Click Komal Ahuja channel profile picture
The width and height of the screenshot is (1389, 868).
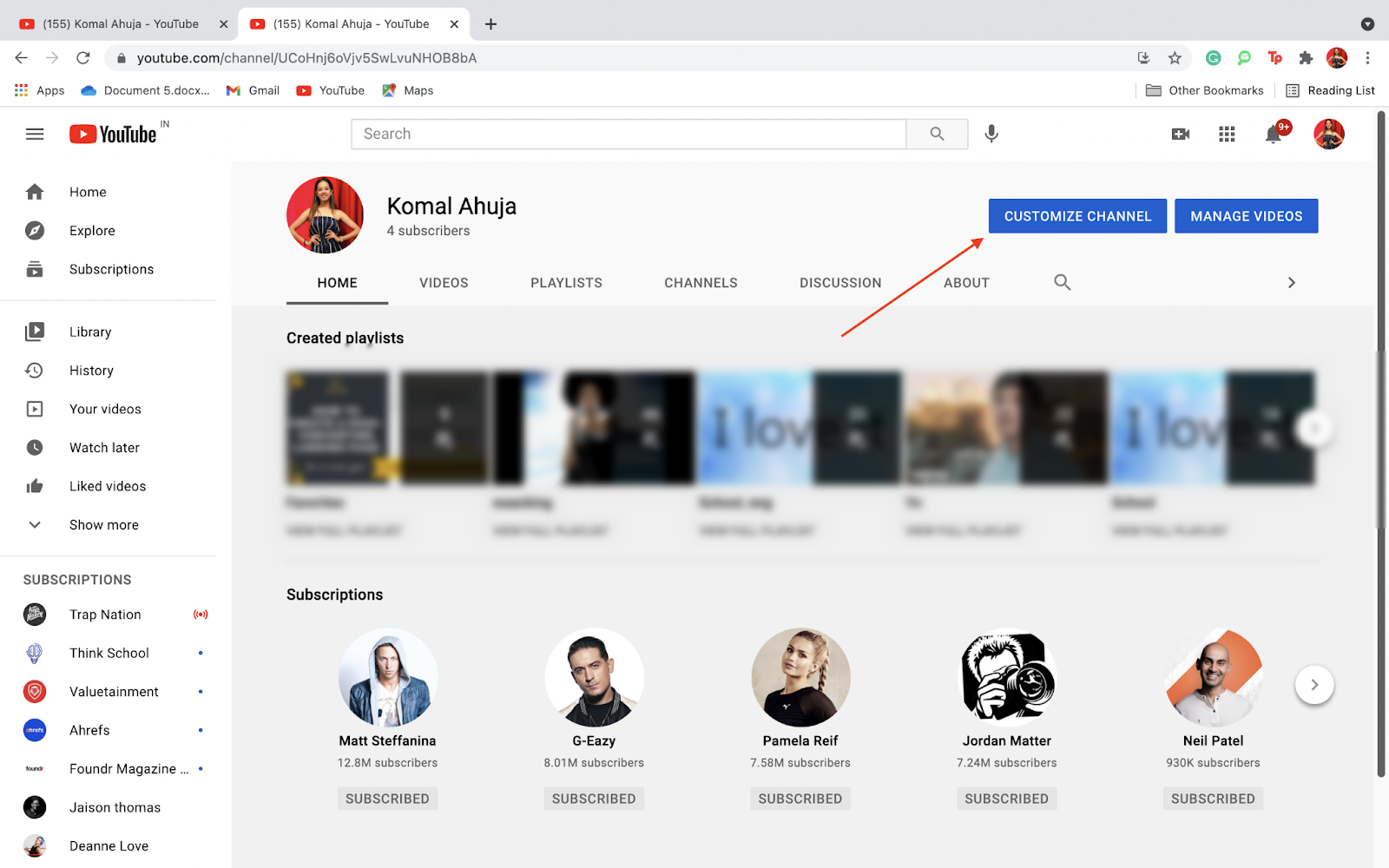325,215
